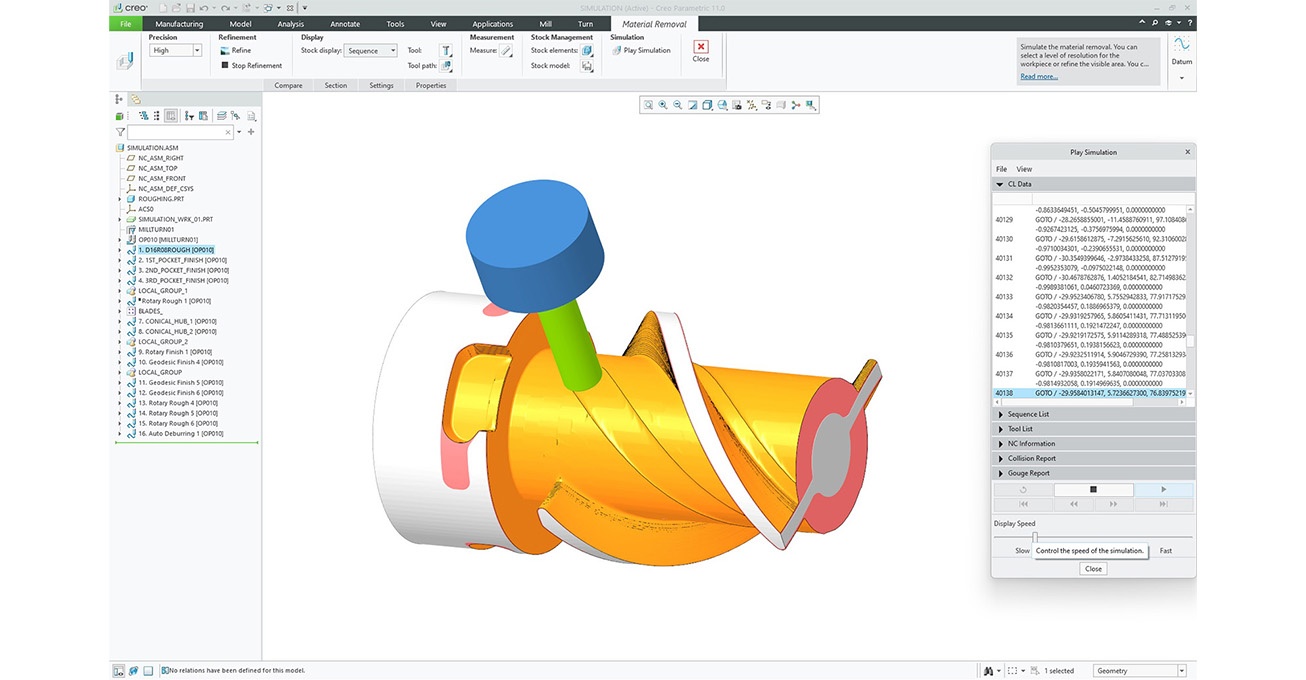Open the Stock display Sequence dropdown
1306x680 pixels.
(x=371, y=50)
